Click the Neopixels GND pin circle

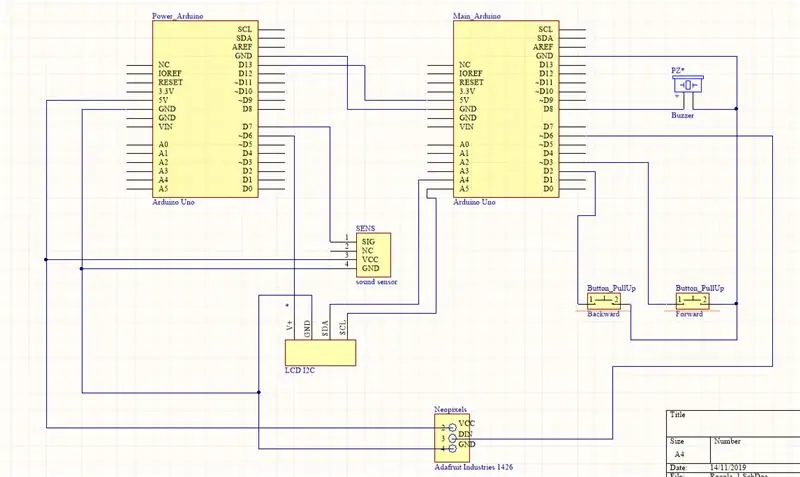point(452,448)
